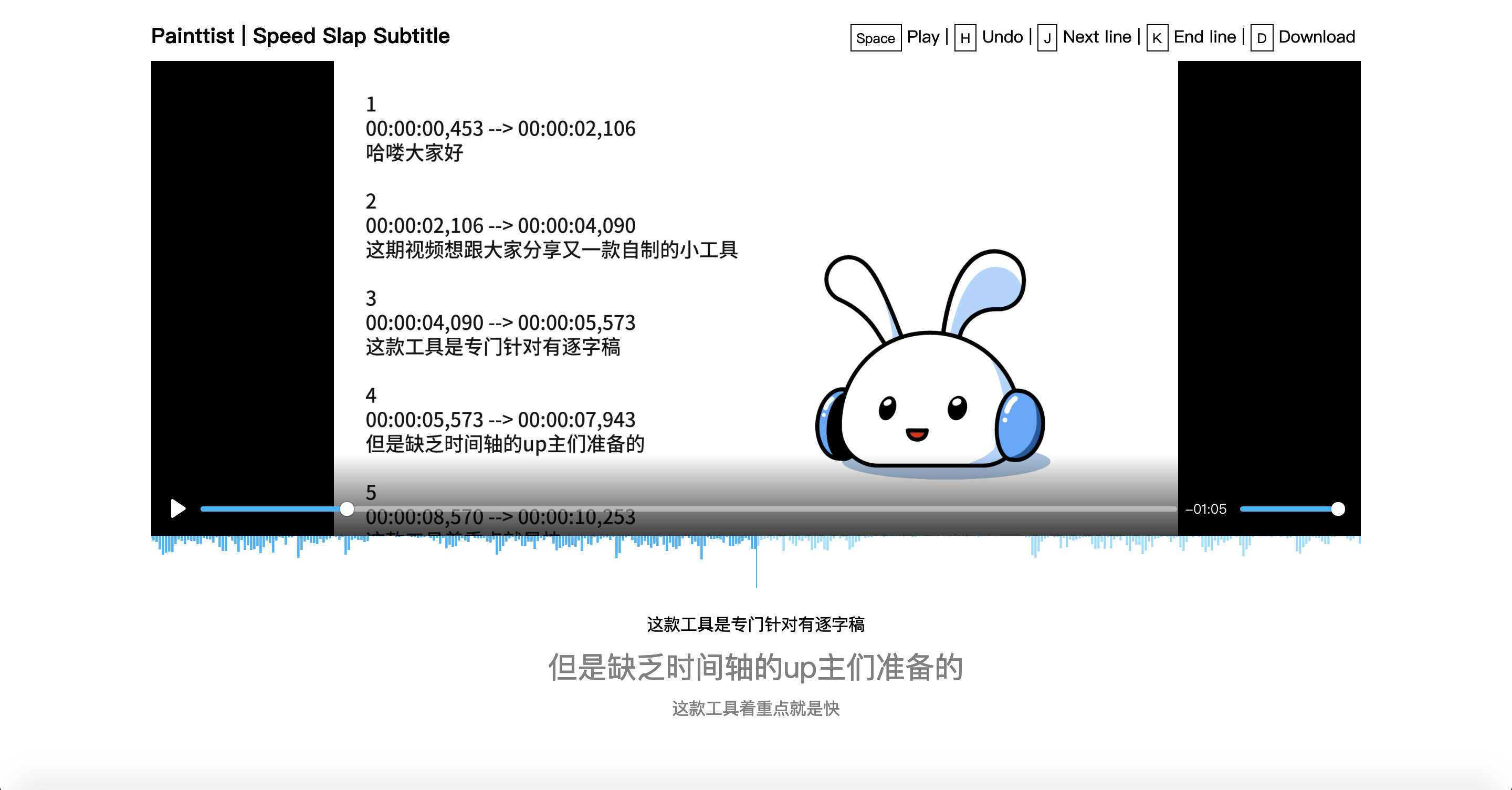Click the Play label next to Space
Viewport: 1512px width, 790px height.
pos(923,37)
